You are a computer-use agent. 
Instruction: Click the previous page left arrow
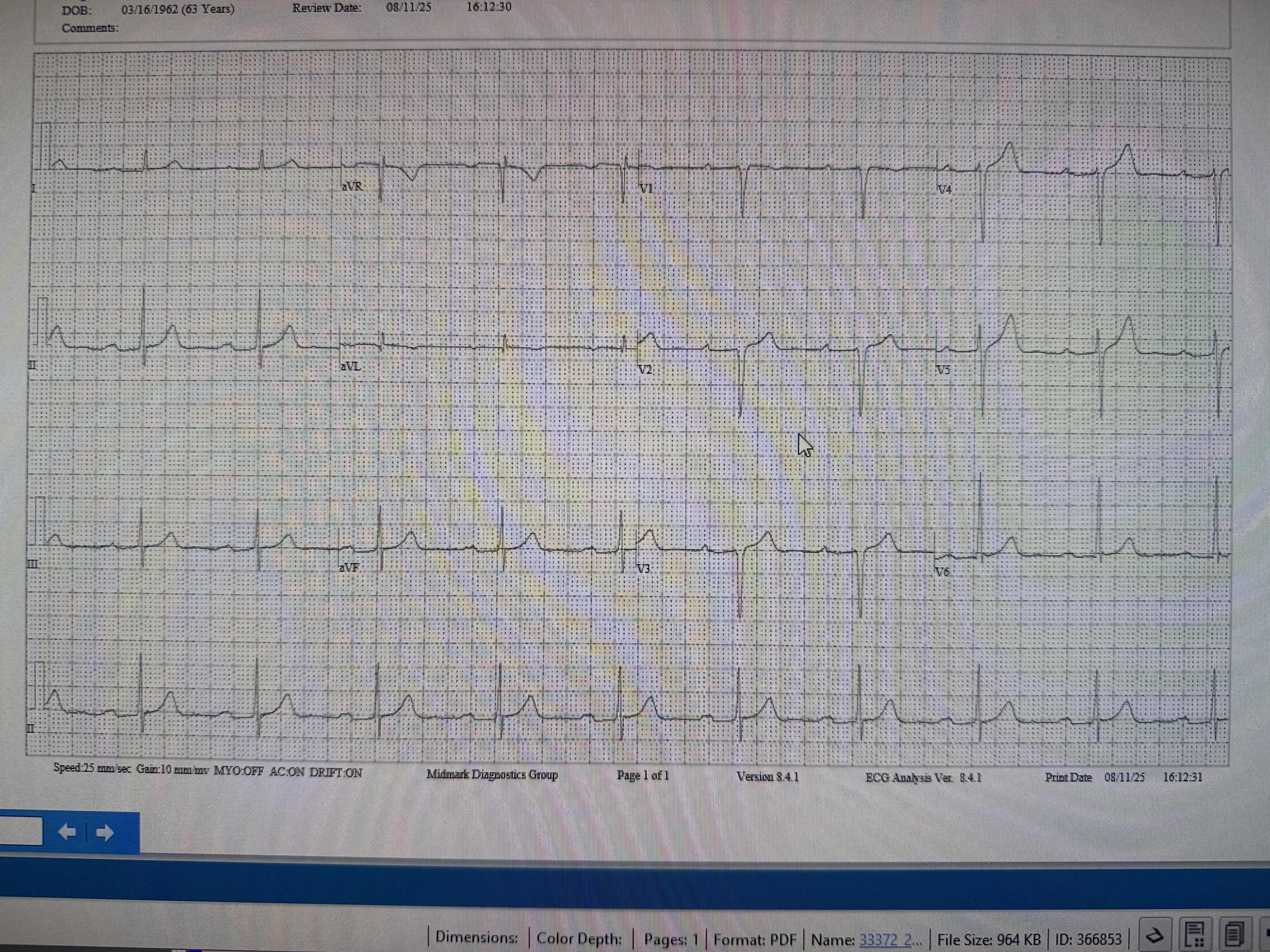pyautogui.click(x=67, y=832)
